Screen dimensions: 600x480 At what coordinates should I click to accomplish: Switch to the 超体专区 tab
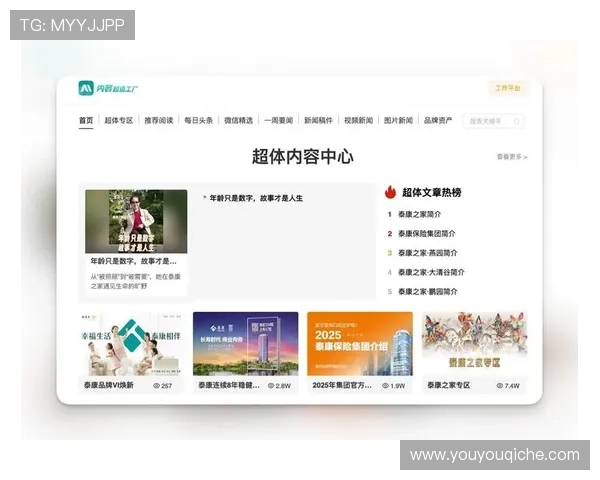[x=119, y=121]
